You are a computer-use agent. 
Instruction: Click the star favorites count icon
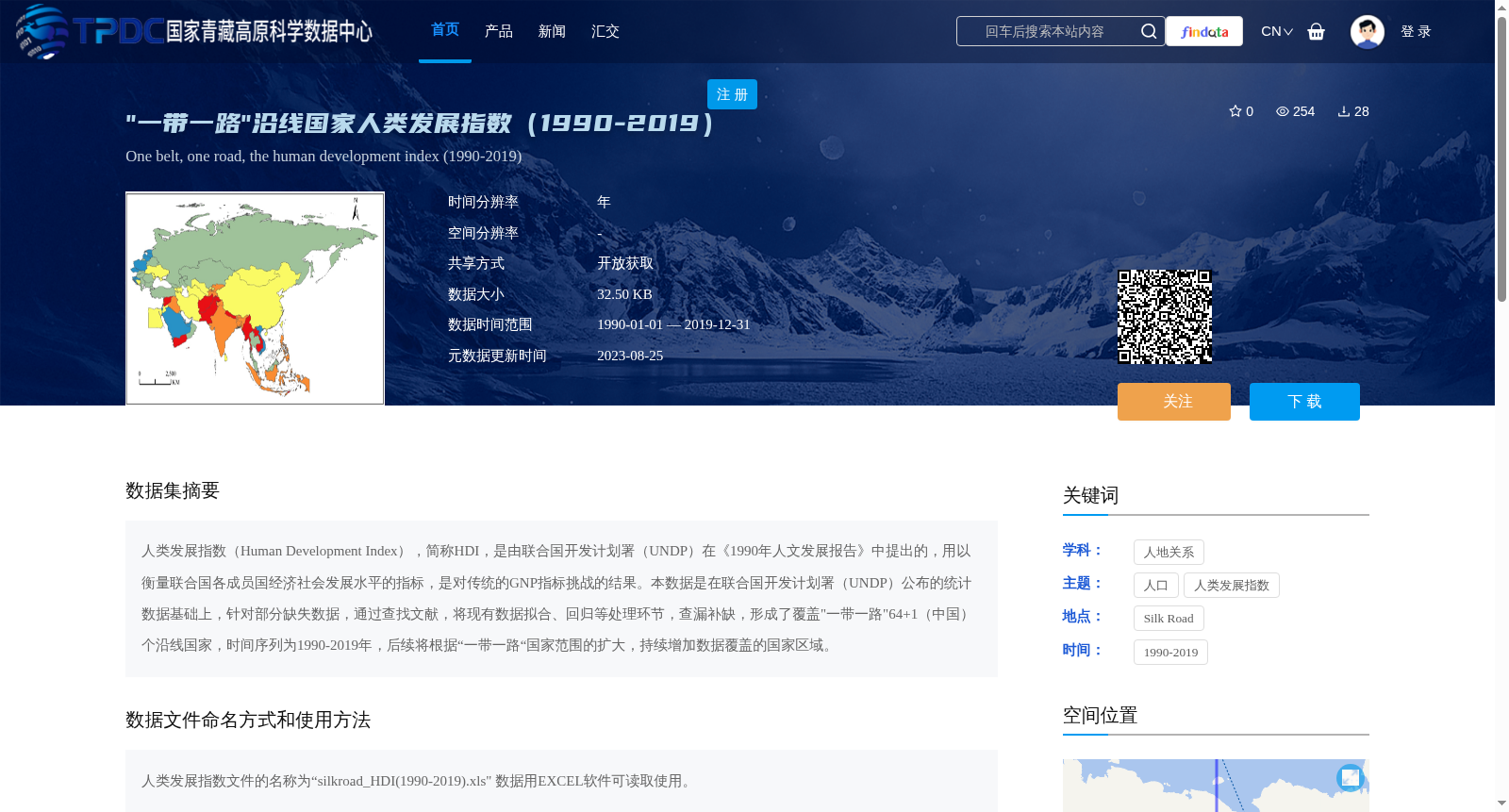tap(1235, 111)
